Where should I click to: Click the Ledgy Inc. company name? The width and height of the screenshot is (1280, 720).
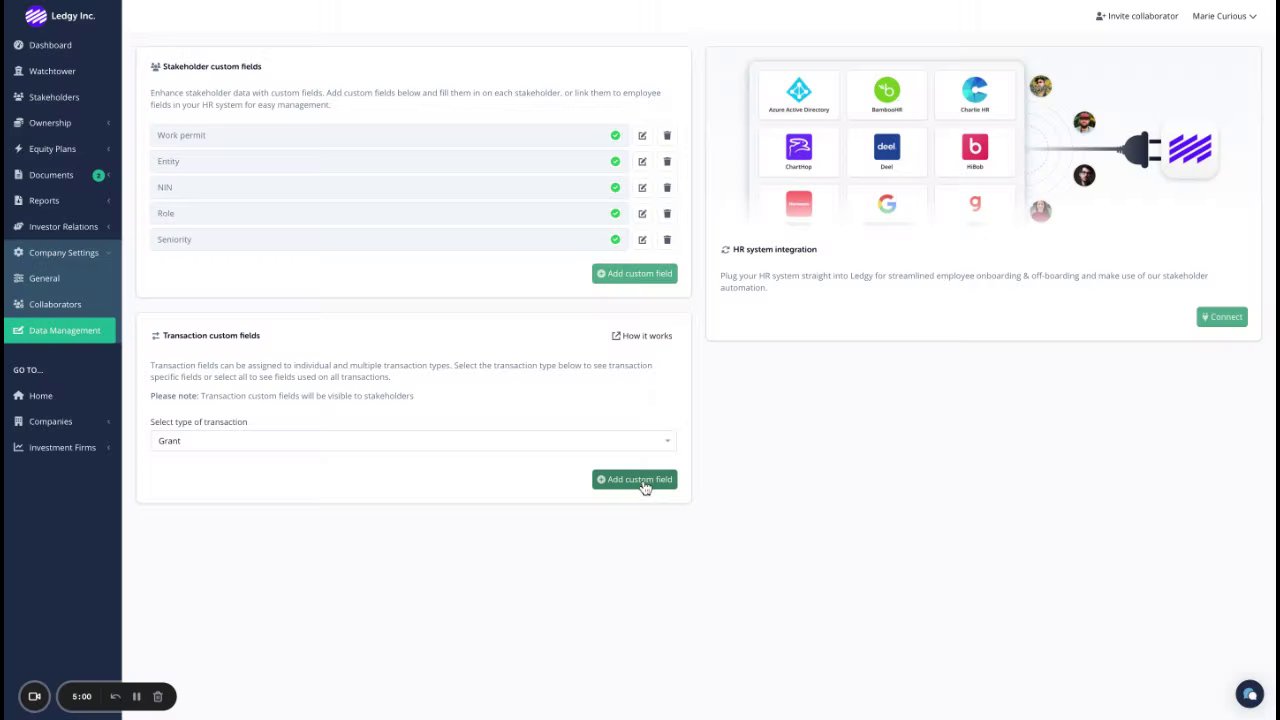click(74, 16)
